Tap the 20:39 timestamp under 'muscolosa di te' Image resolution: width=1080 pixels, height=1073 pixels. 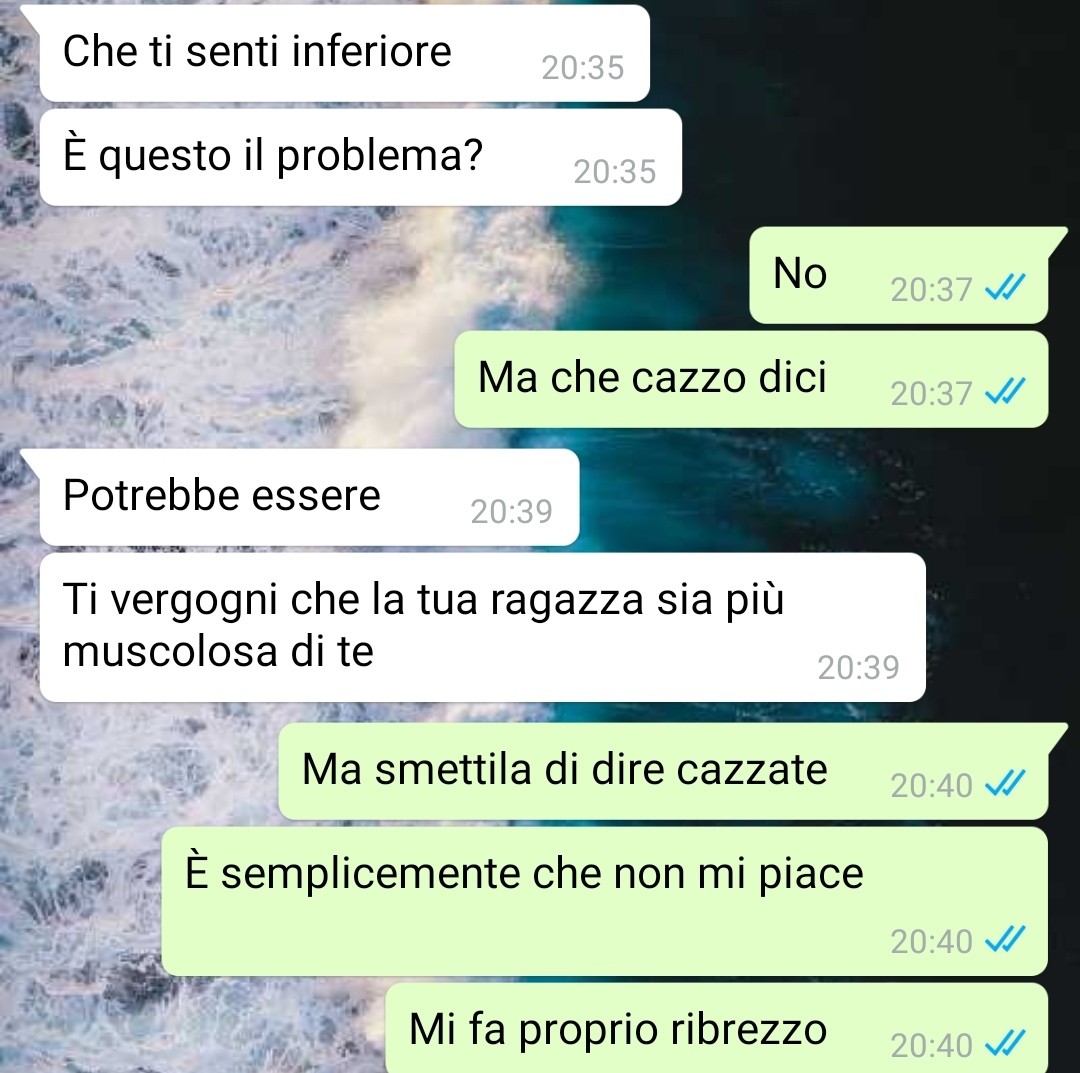click(x=858, y=667)
